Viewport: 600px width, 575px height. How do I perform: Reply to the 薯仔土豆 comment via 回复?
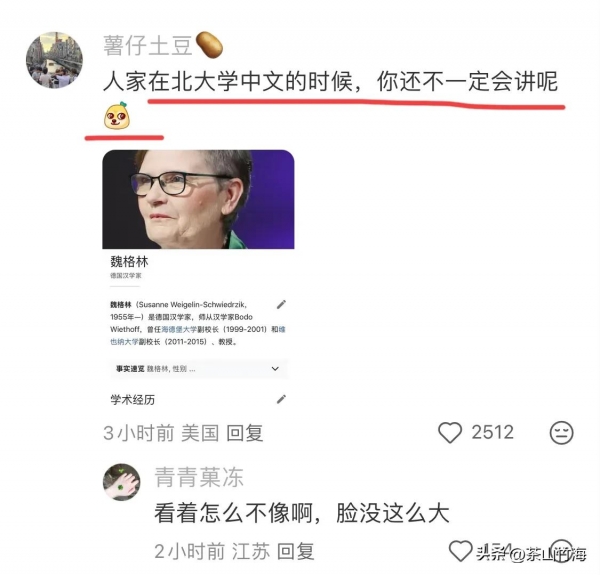(x=245, y=433)
